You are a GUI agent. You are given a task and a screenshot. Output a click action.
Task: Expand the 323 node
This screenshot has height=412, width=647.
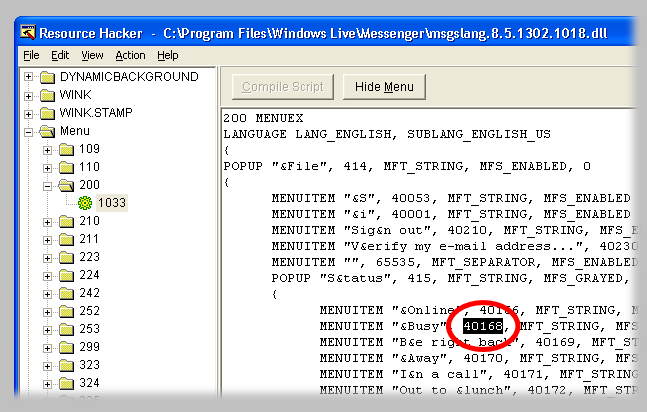click(47, 366)
